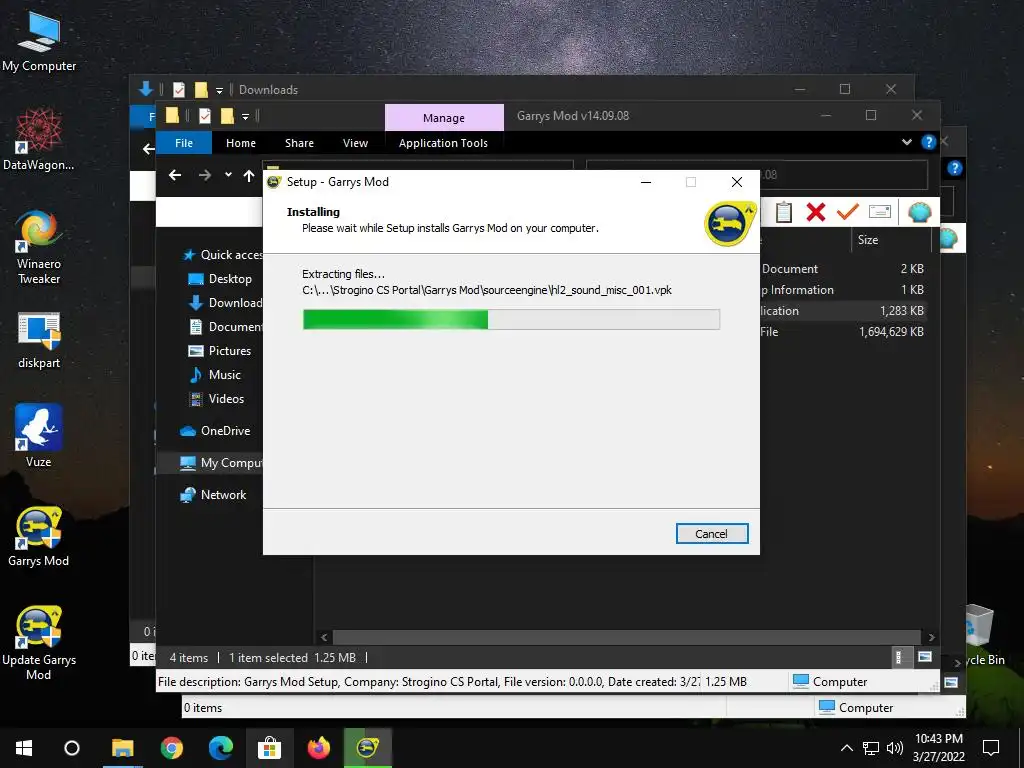The width and height of the screenshot is (1024, 768).
Task: Go forward in the Garrys Mod v14.09.08 window
Action: coord(204,175)
